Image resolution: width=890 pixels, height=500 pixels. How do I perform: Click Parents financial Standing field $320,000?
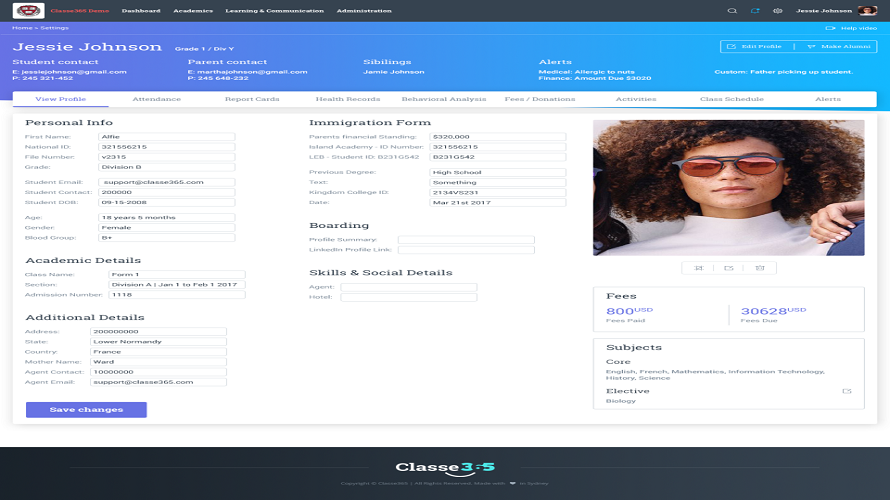click(498, 137)
